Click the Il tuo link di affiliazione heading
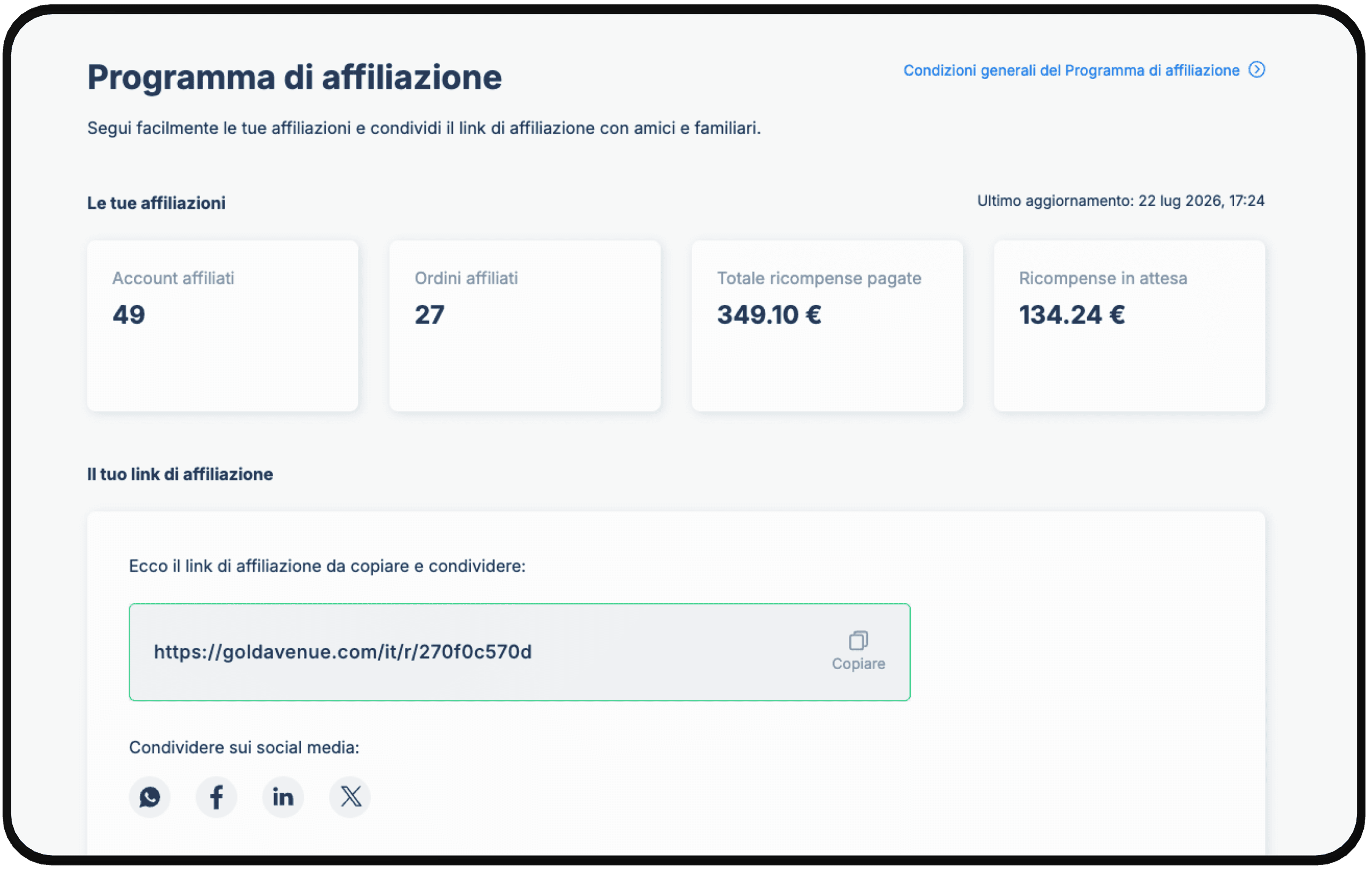The image size is (1372, 869). pyautogui.click(x=180, y=475)
